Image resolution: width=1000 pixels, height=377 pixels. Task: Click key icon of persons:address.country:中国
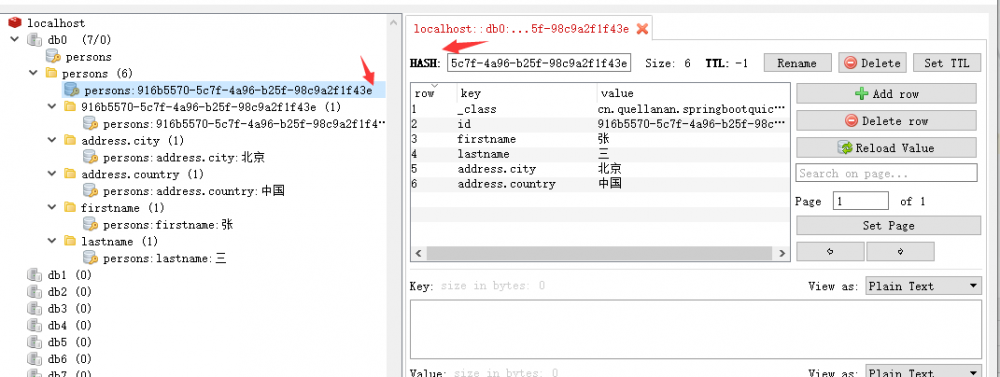tap(91, 191)
